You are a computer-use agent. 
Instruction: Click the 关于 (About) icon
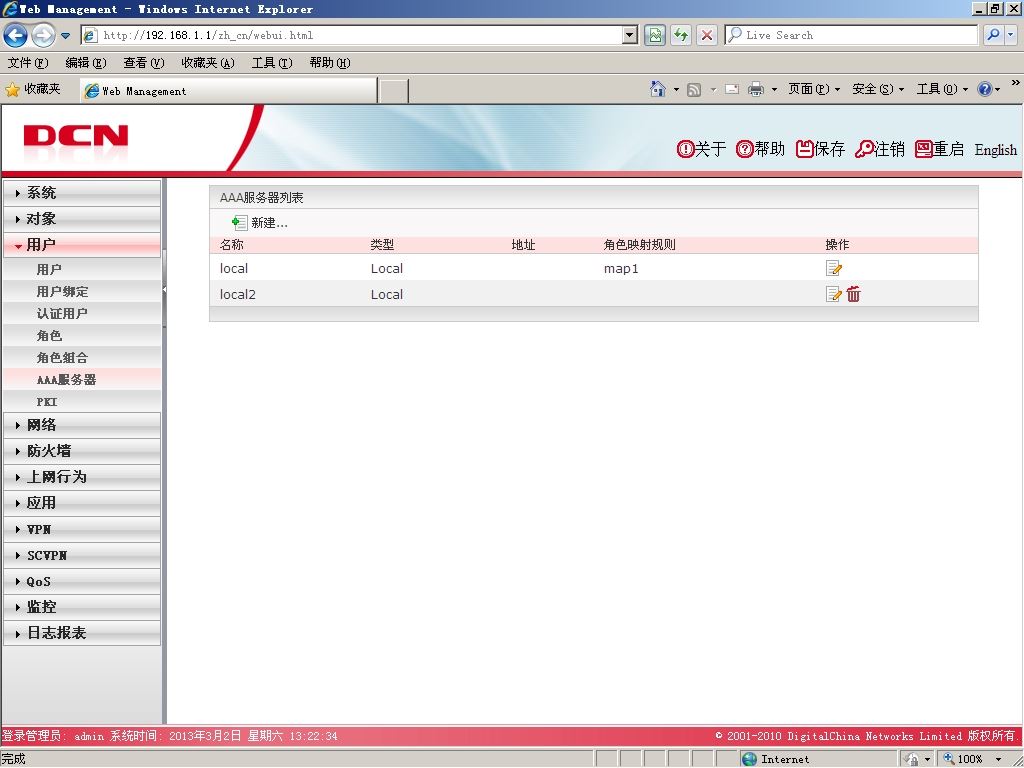[685, 149]
